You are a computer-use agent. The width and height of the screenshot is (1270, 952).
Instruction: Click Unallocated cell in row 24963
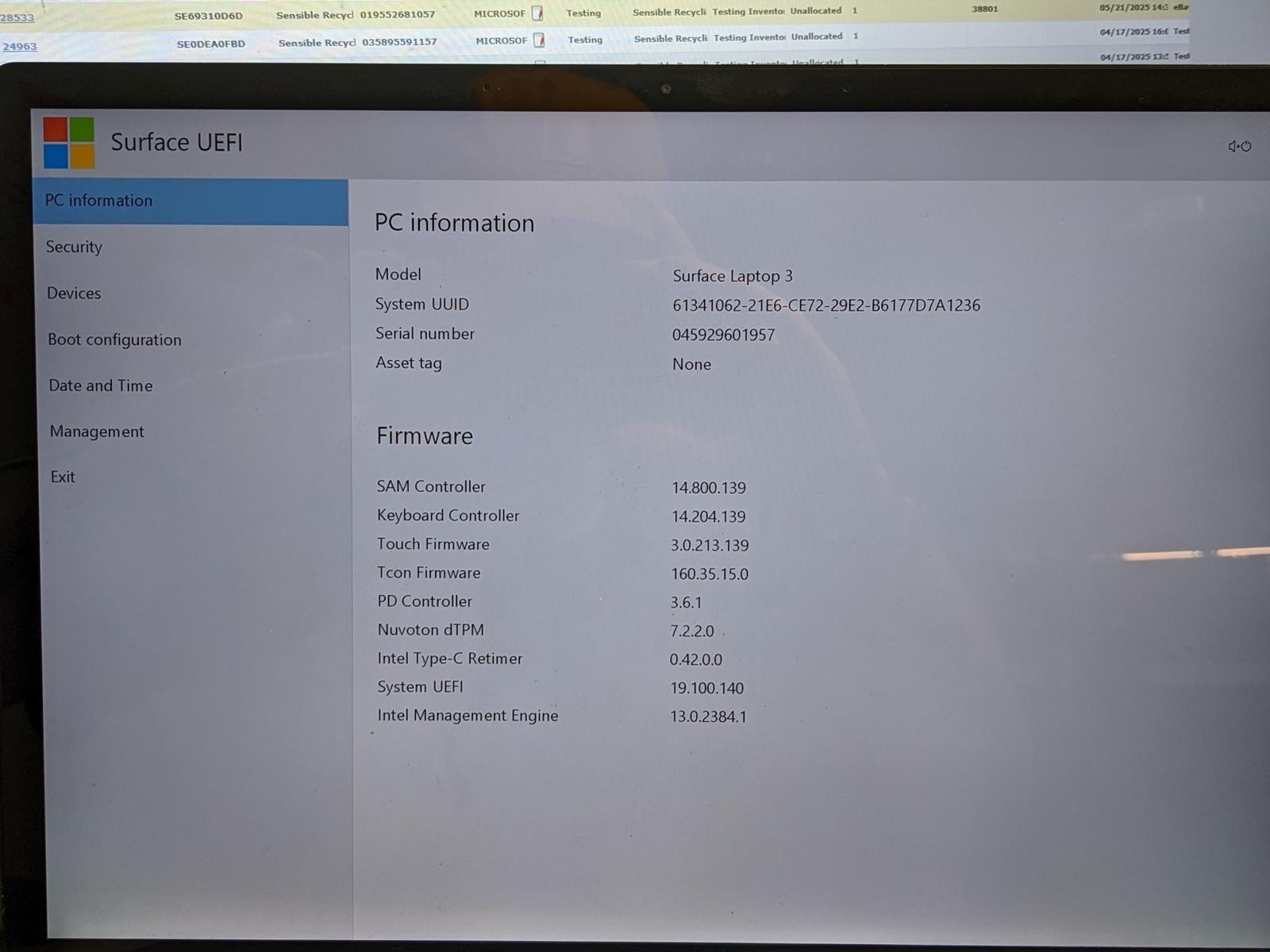click(x=817, y=36)
